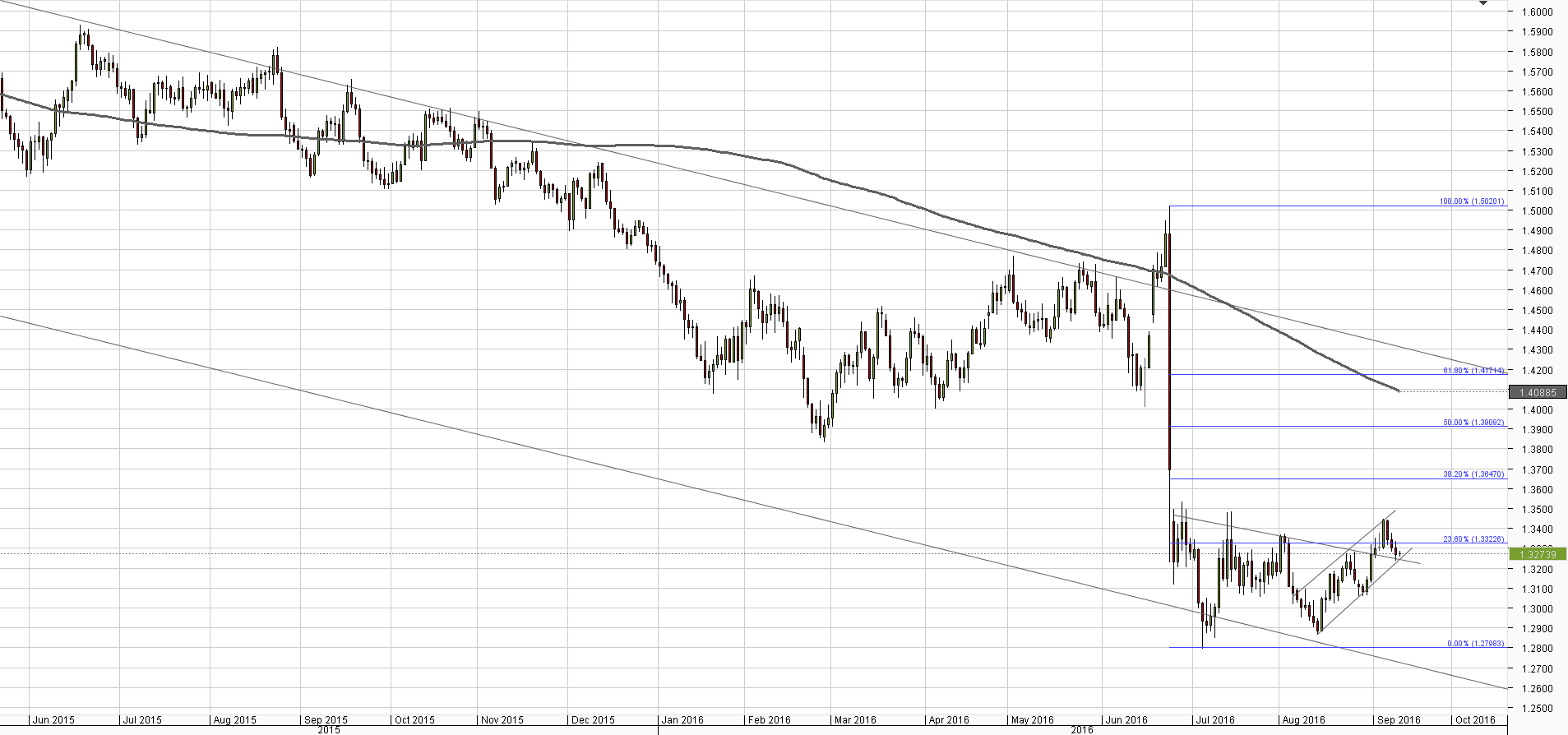
Task: Click the 100.00% (1.50201) Fibonacci label
Action: coord(1472,201)
